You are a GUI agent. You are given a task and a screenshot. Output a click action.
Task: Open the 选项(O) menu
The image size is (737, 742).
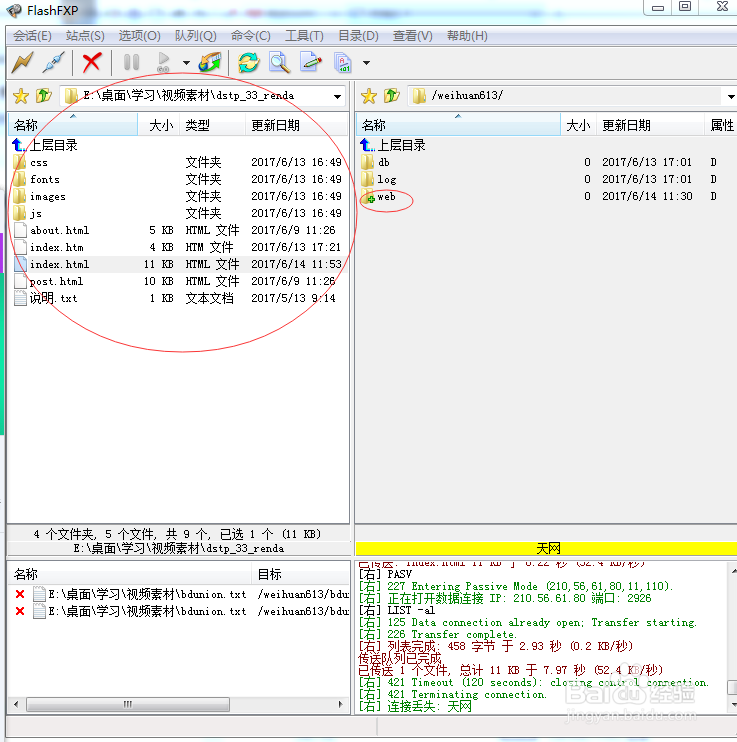tap(139, 36)
